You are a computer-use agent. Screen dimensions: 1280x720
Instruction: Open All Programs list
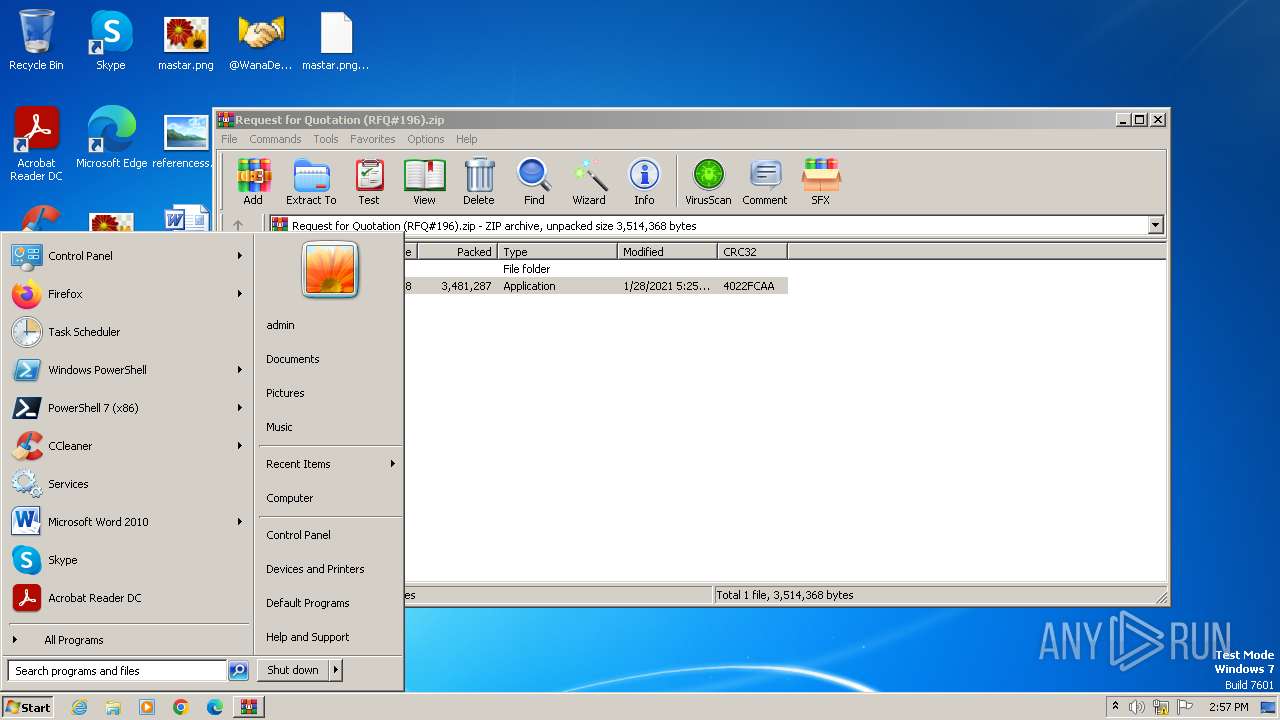tap(73, 640)
